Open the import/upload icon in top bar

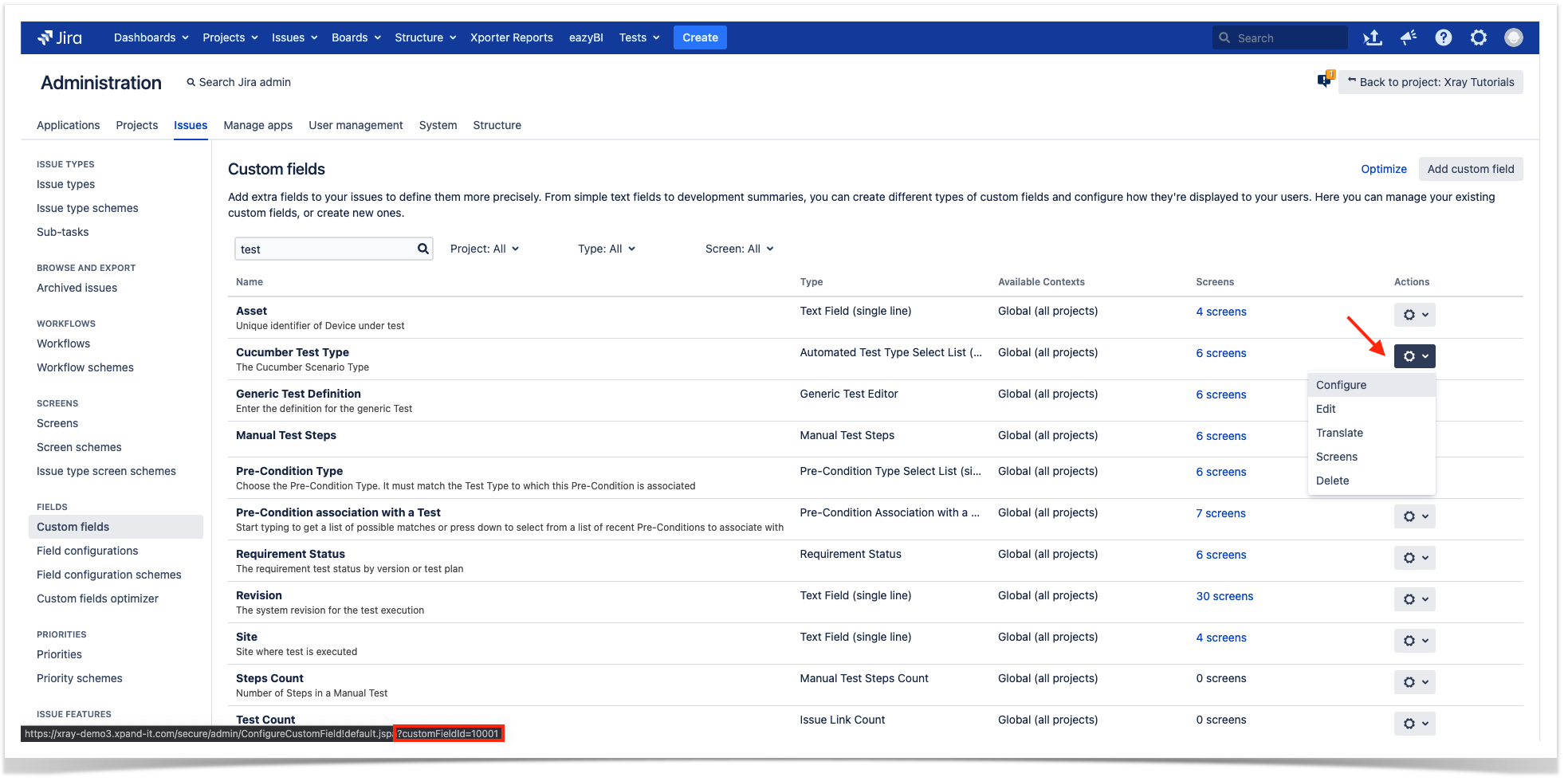(1372, 37)
